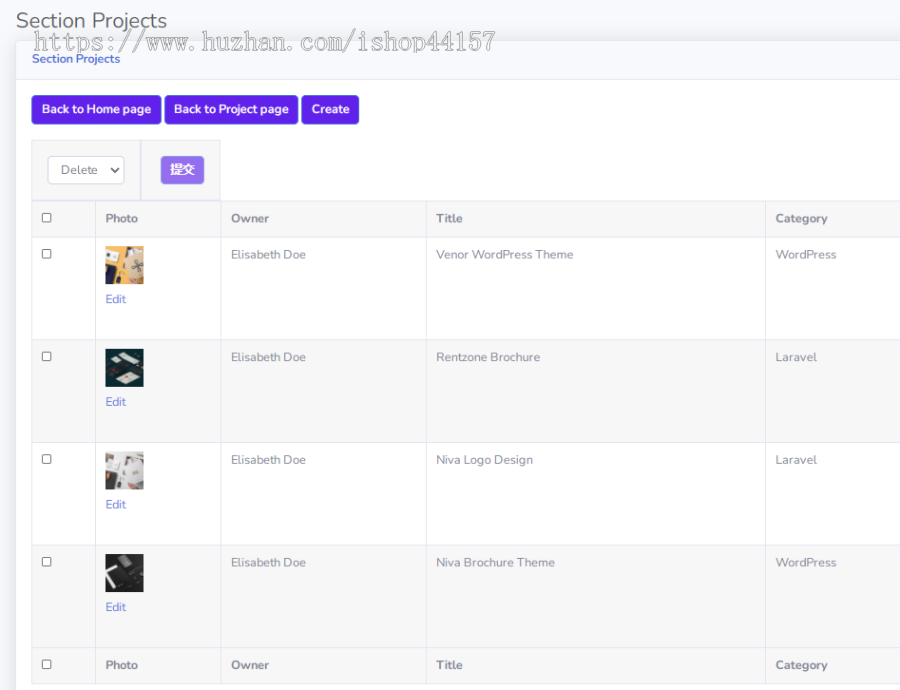Click the top Owner column header
The image size is (900, 690).
point(250,218)
